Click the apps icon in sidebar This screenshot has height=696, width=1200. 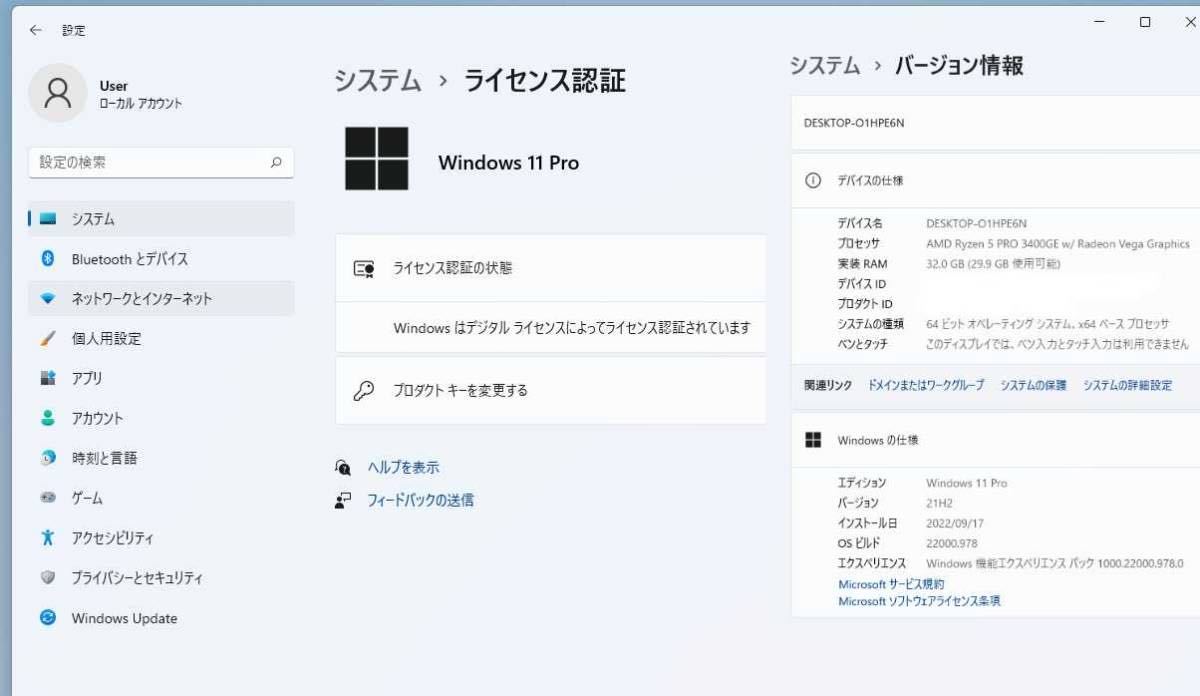(47, 378)
